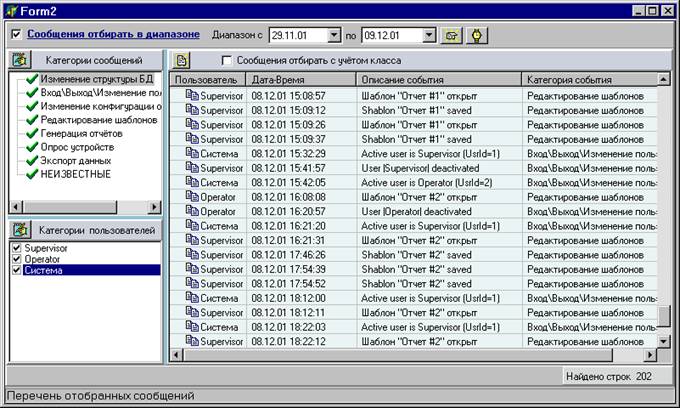This screenshot has width=680, height=408.
Task: Select Изменение структуры БД tree item
Action: pyautogui.click(x=96, y=79)
